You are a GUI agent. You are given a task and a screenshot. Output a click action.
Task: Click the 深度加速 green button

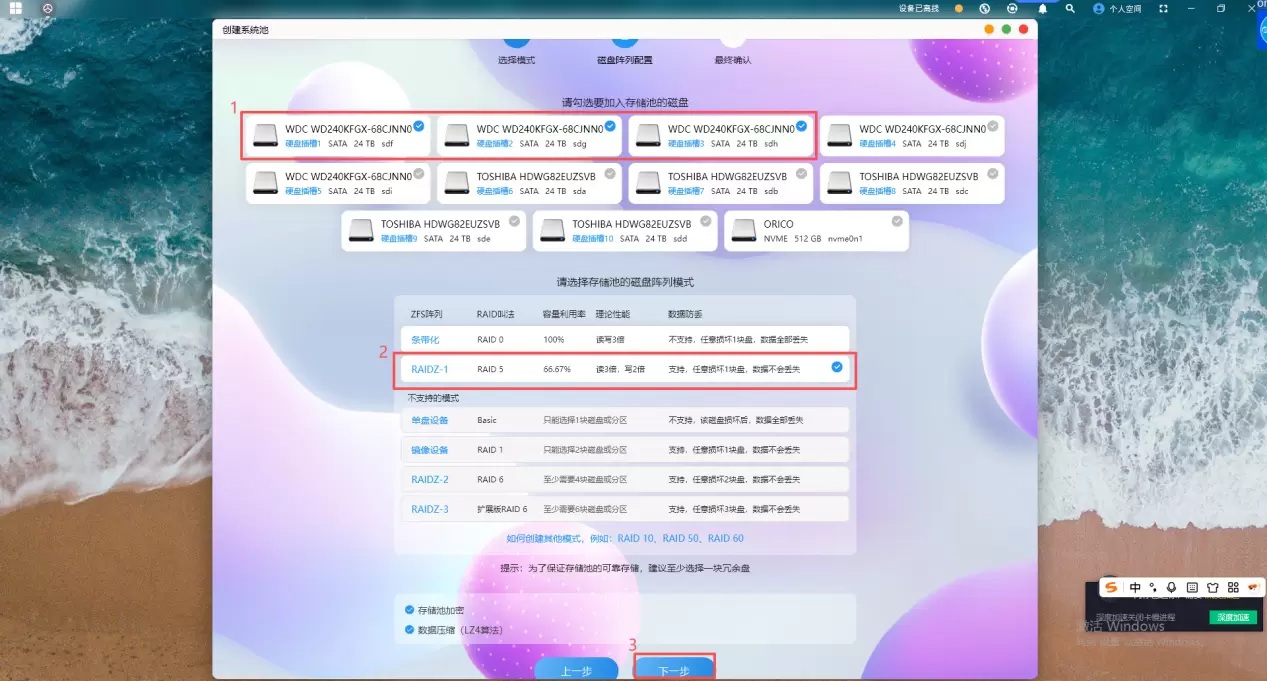(x=1232, y=617)
